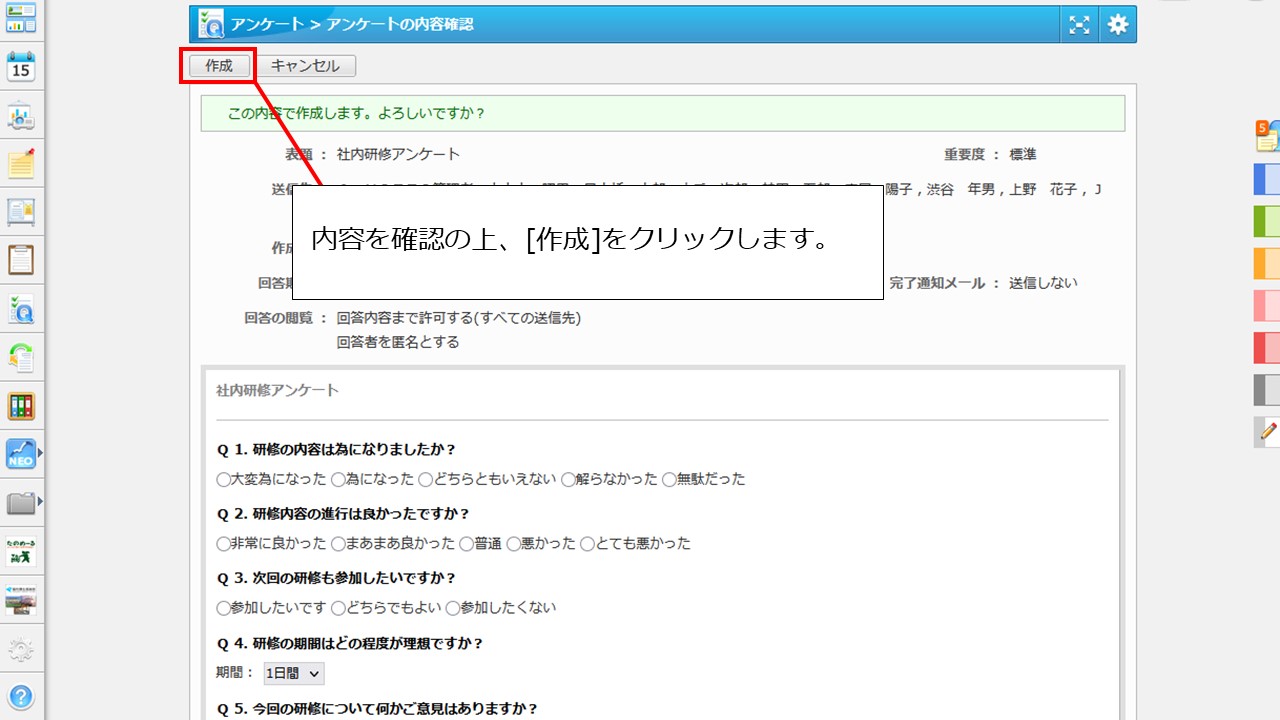Open the gear settings icon in the header
Viewport: 1280px width, 720px height.
[x=1118, y=25]
